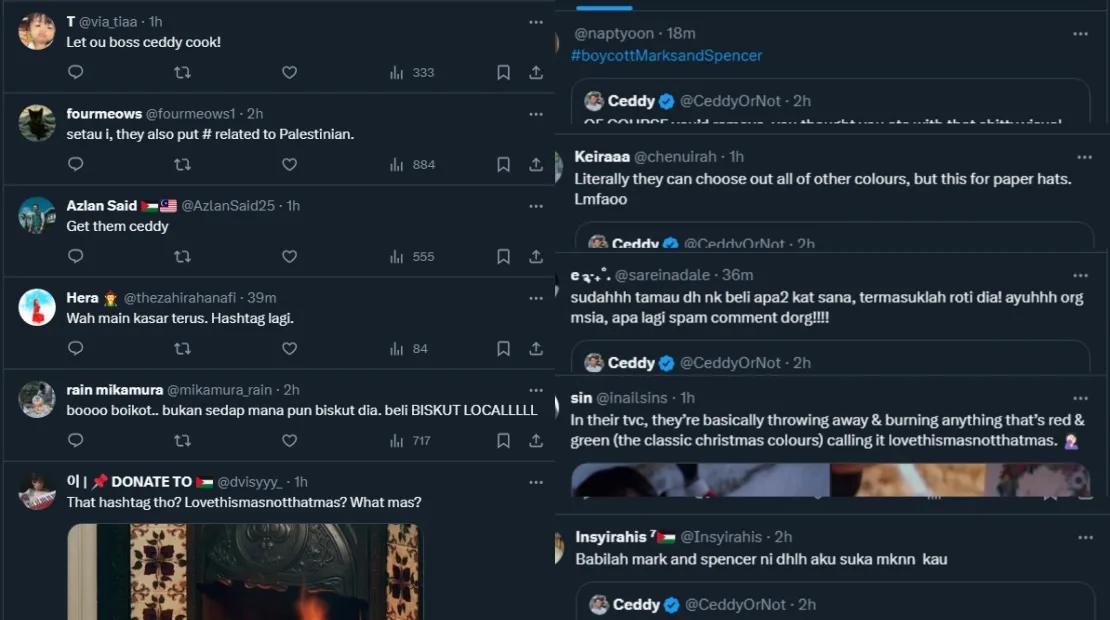Open more options on Keiraaa's tweet
The height and width of the screenshot is (620, 1110).
tap(1084, 157)
